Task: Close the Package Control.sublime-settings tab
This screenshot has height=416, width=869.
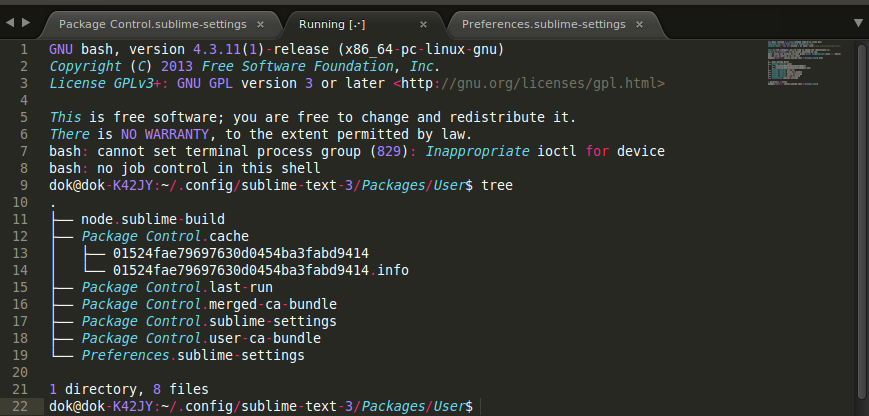Action: 260,24
